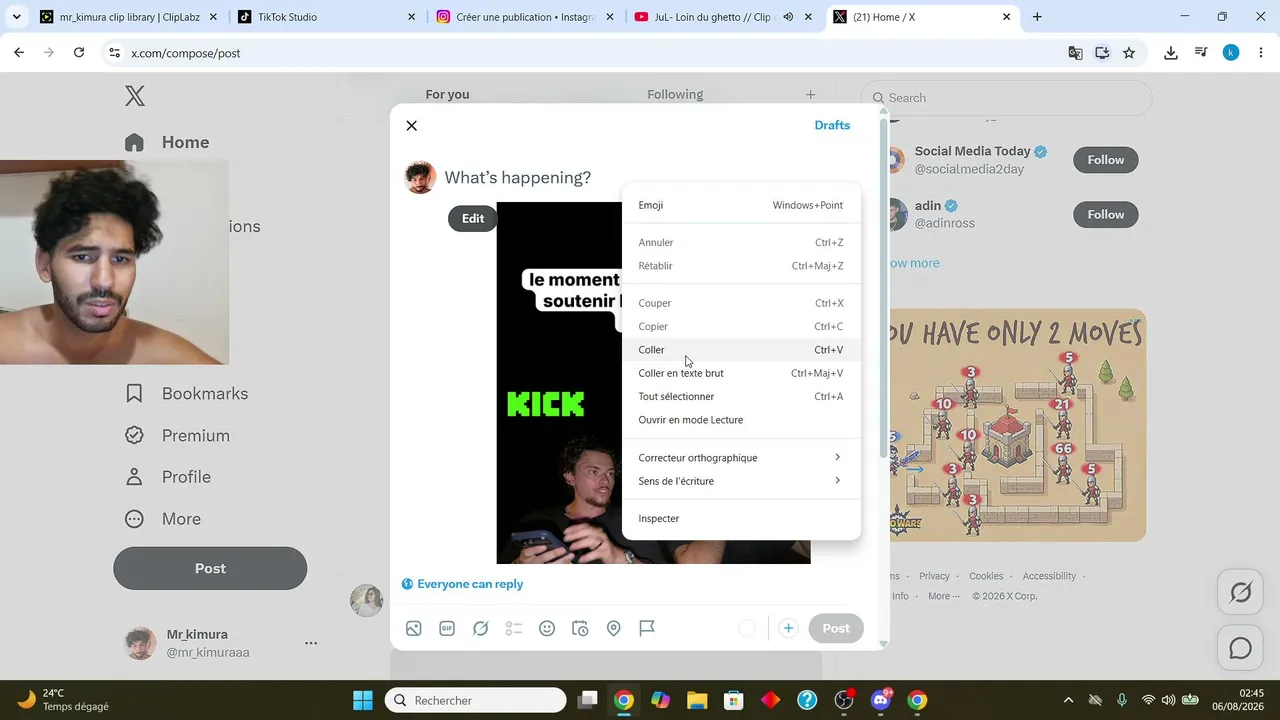This screenshot has width=1280, height=720.
Task: Open the Chrome three-dot menu
Action: (1259, 53)
